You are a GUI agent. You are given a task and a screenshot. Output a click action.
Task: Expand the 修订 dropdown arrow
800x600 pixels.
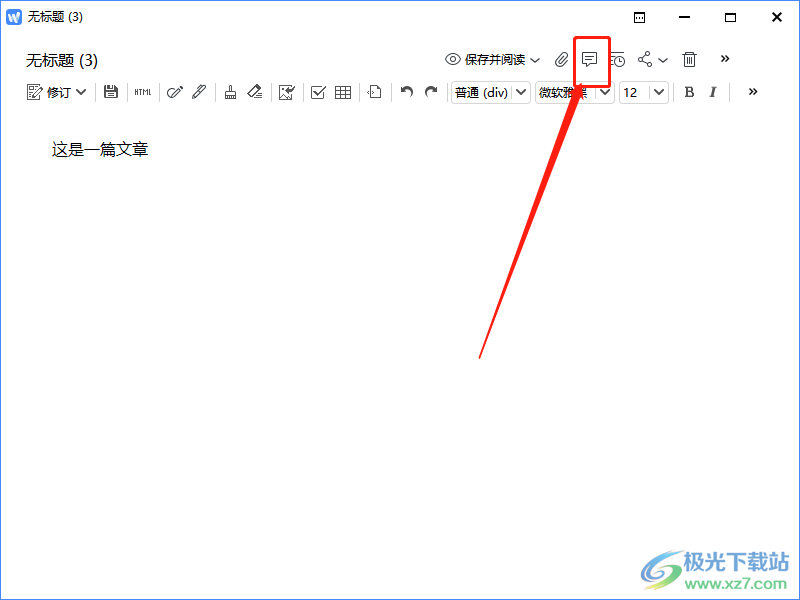click(81, 92)
